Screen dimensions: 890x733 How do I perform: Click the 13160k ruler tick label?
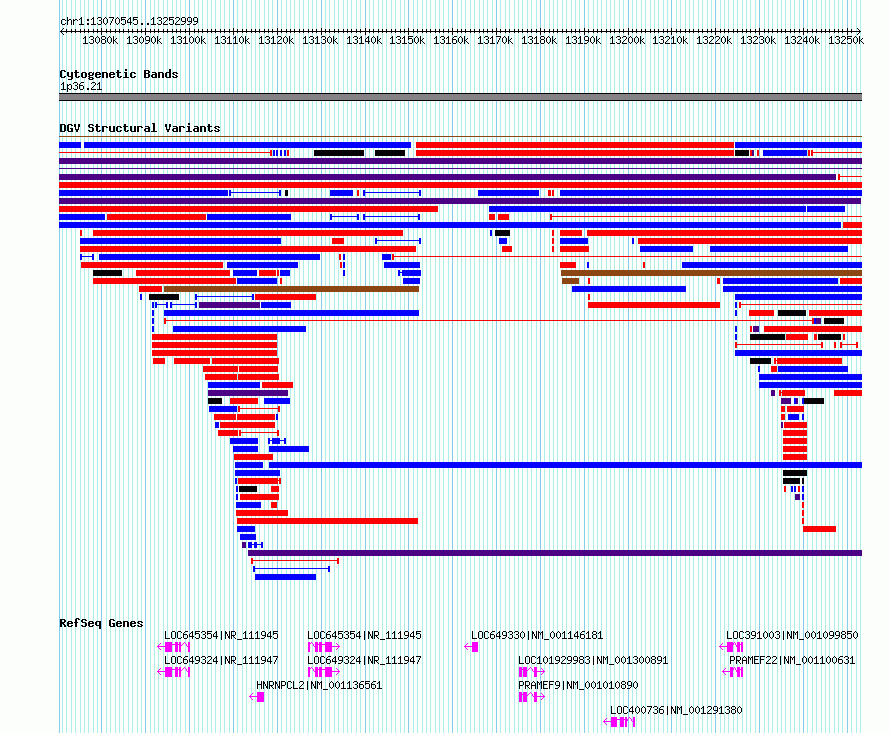[451, 40]
